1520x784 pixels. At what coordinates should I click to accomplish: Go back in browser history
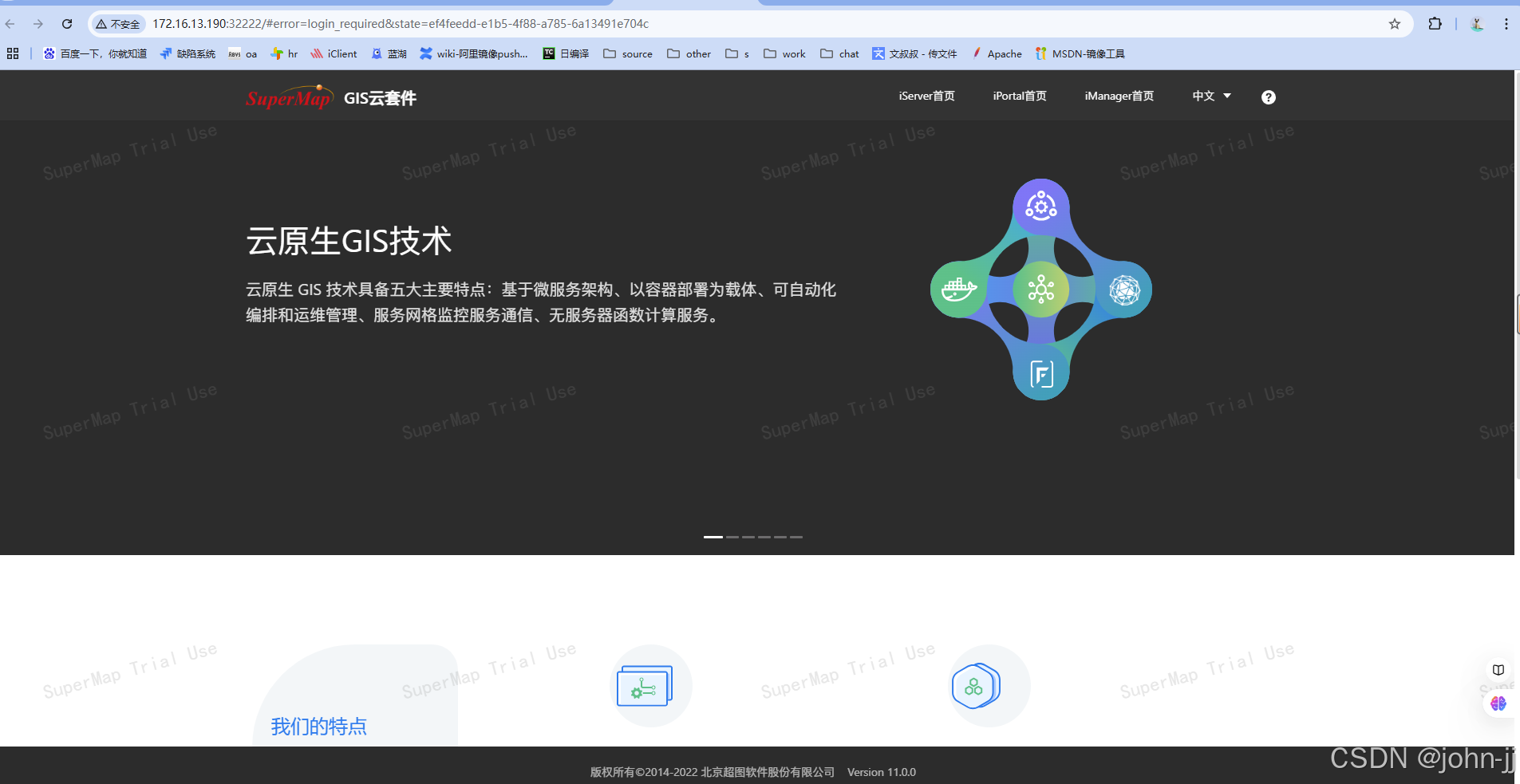click(10, 24)
